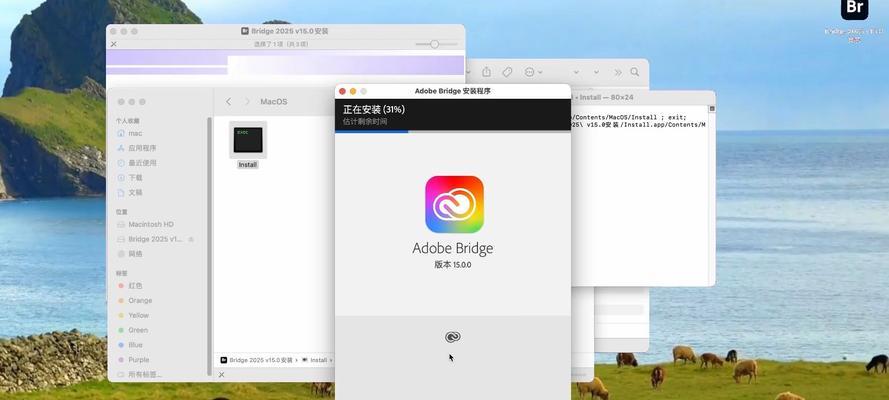This screenshot has height=400, width=889.
Task: Minimize the Adobe Bridge installer window
Action: [353, 91]
